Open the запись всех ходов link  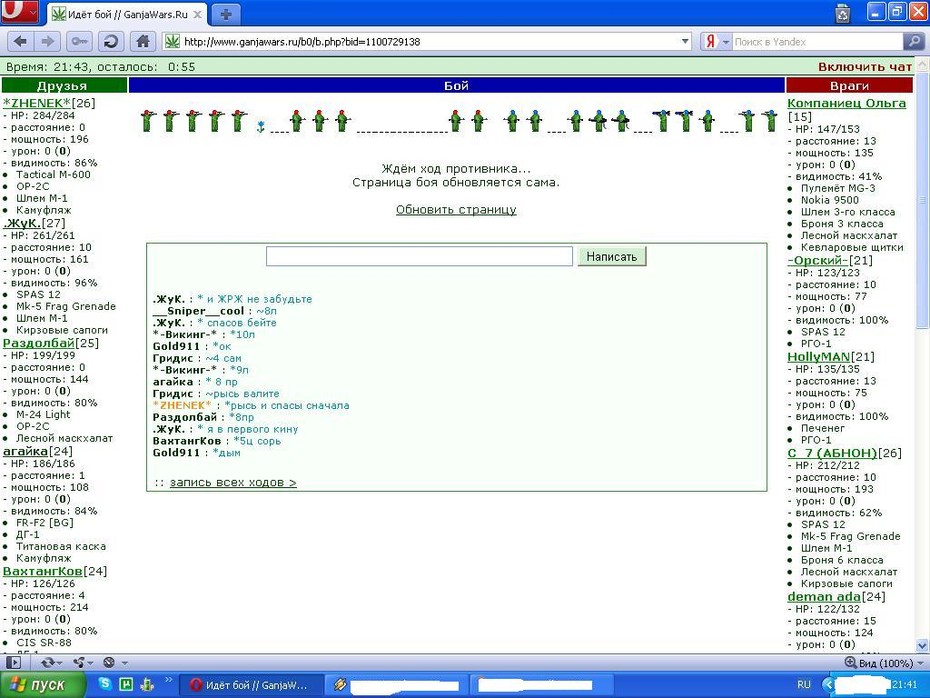pos(233,482)
